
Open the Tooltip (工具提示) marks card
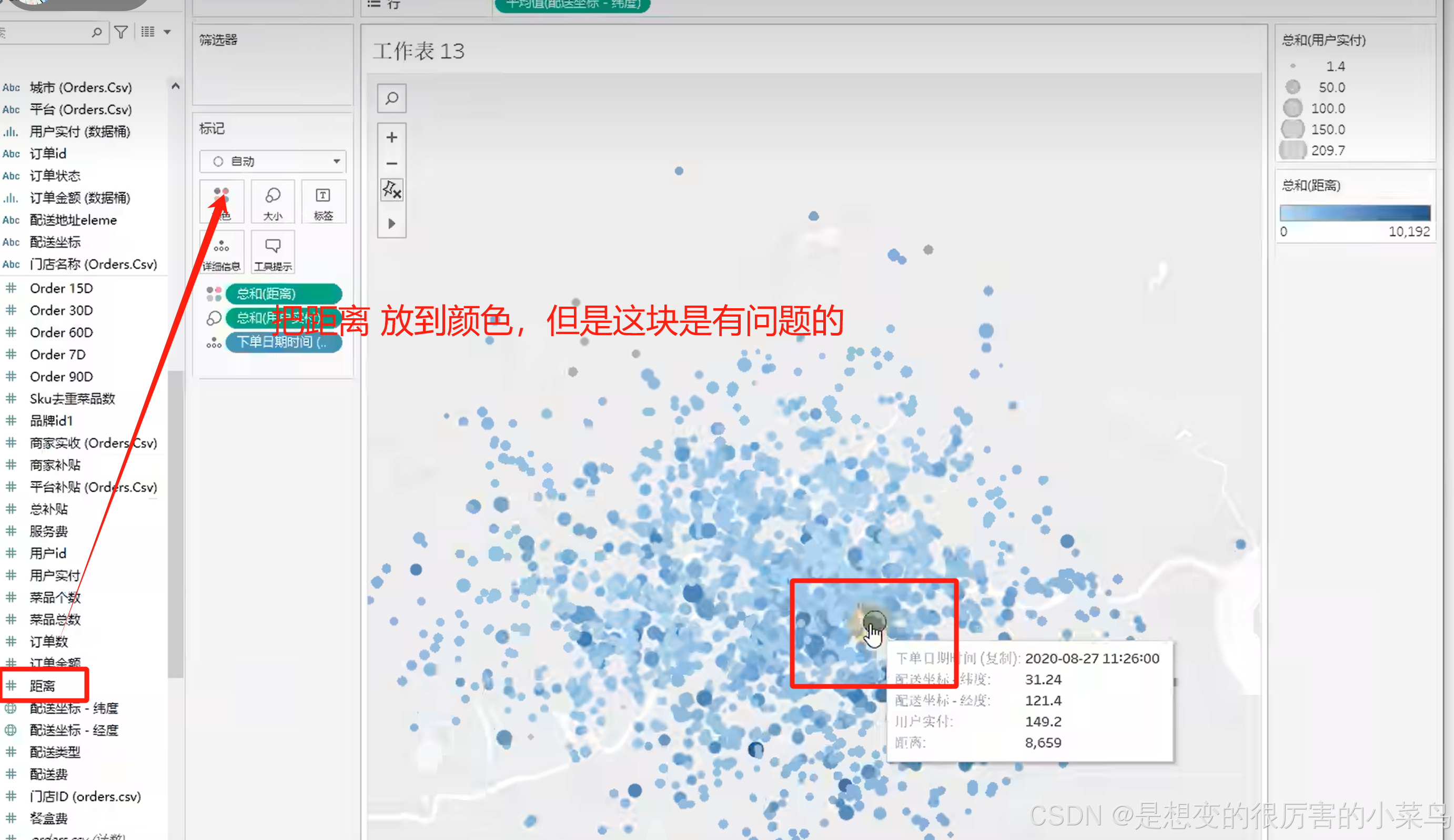pyautogui.click(x=272, y=252)
